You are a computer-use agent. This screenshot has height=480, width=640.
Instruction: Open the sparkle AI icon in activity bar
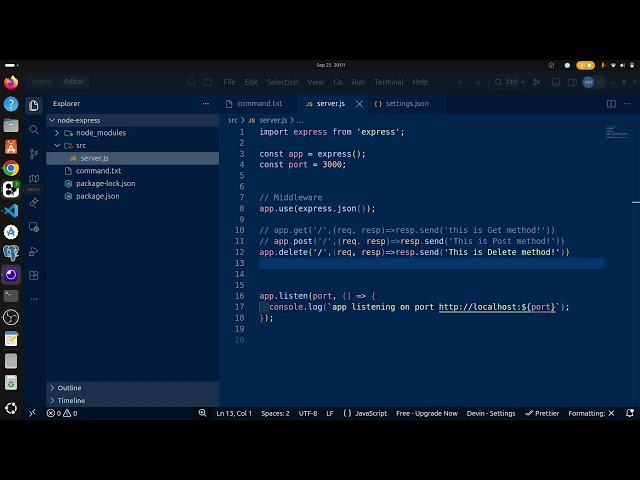point(34,202)
